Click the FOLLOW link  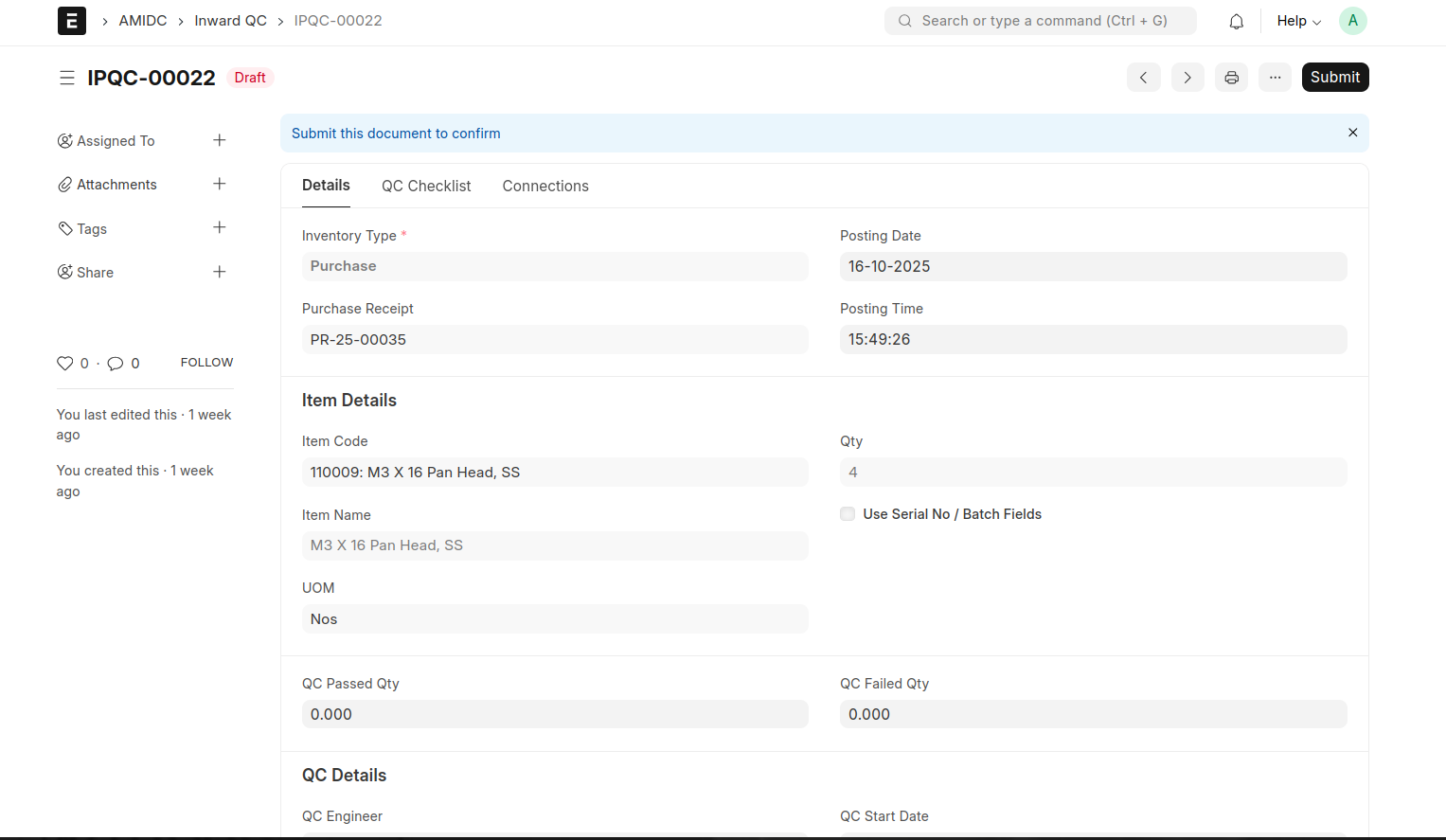pyautogui.click(x=206, y=363)
